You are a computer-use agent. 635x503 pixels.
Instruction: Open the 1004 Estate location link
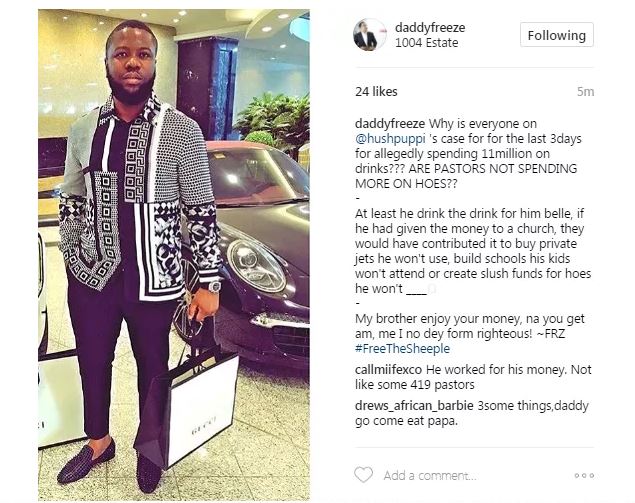tap(426, 43)
